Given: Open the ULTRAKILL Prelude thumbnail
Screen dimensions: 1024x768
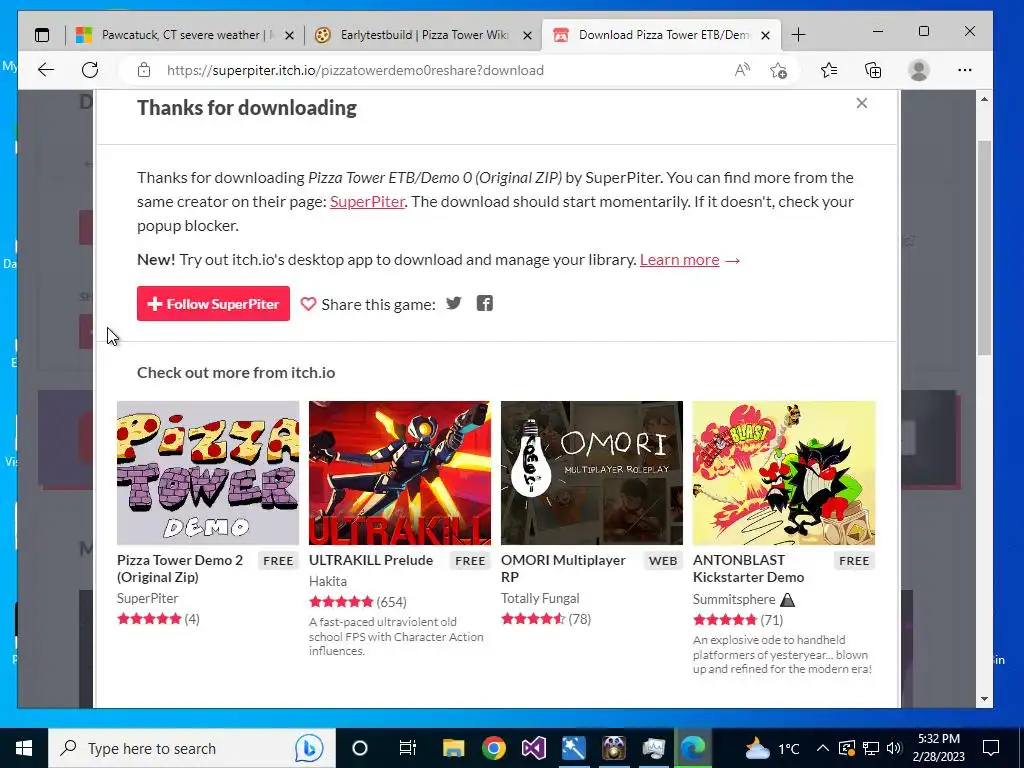Looking at the screenshot, I should (400, 473).
